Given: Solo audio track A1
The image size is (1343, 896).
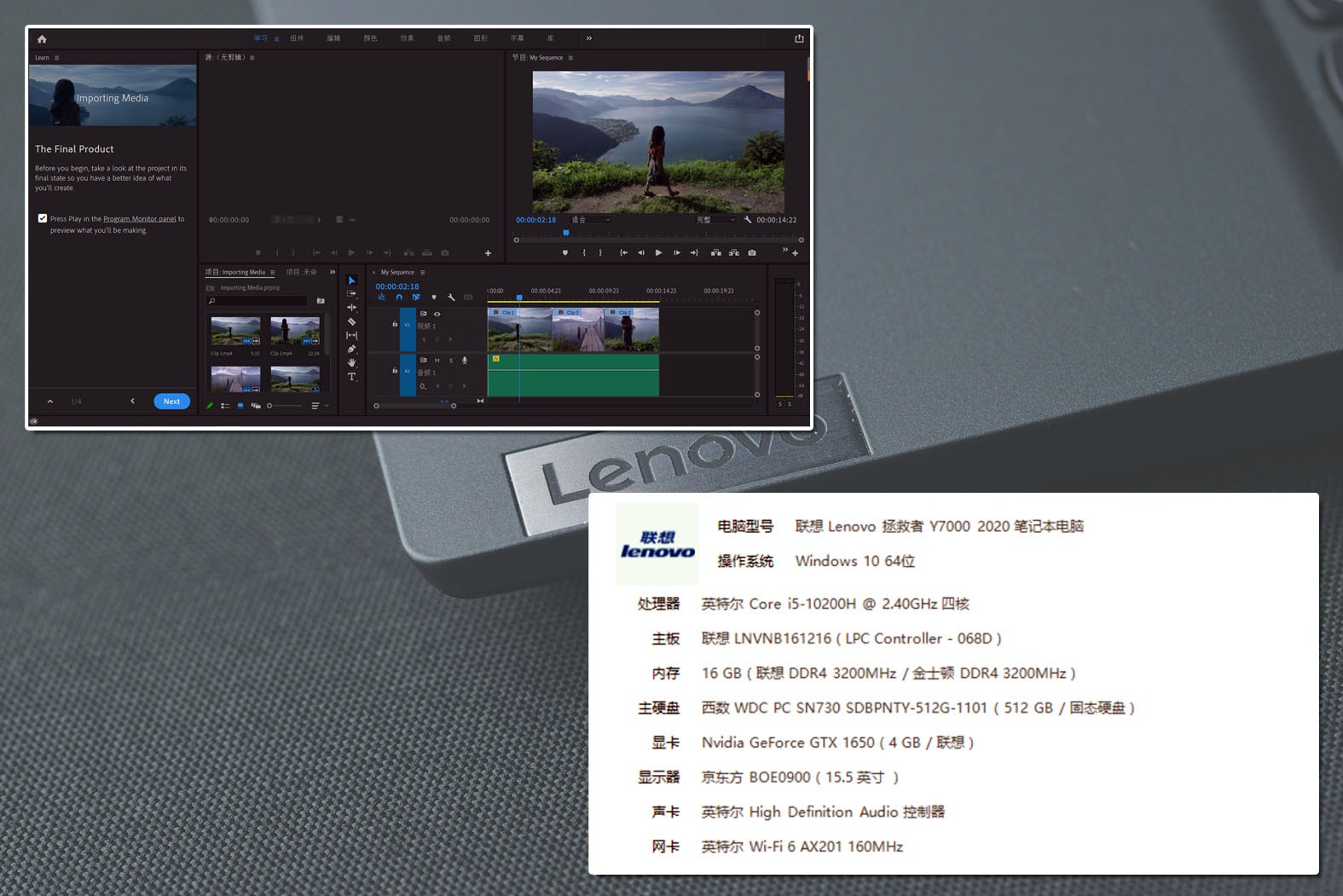Looking at the screenshot, I should 451,361.
